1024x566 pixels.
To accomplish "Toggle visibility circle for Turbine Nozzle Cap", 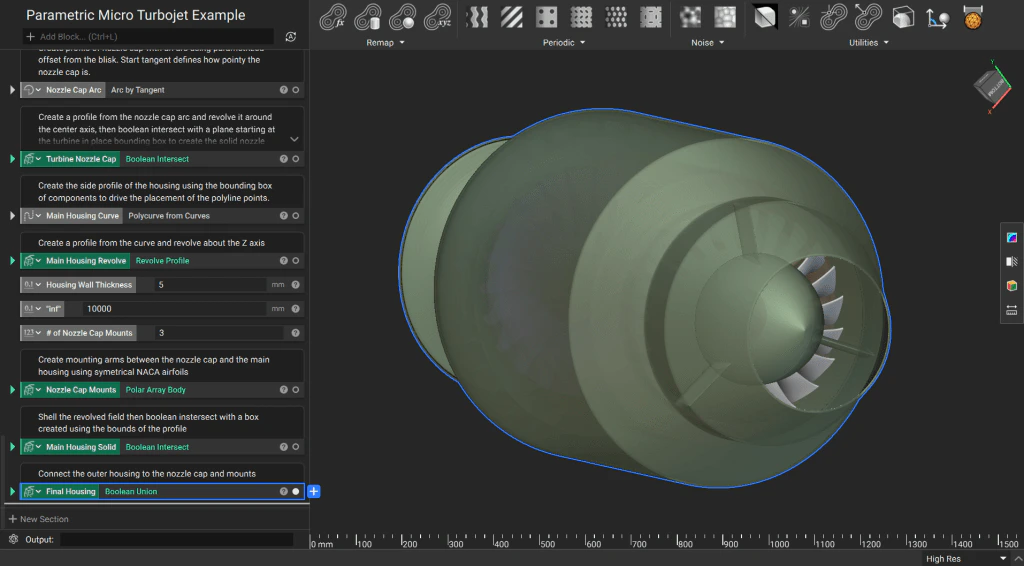I will click(x=296, y=159).
